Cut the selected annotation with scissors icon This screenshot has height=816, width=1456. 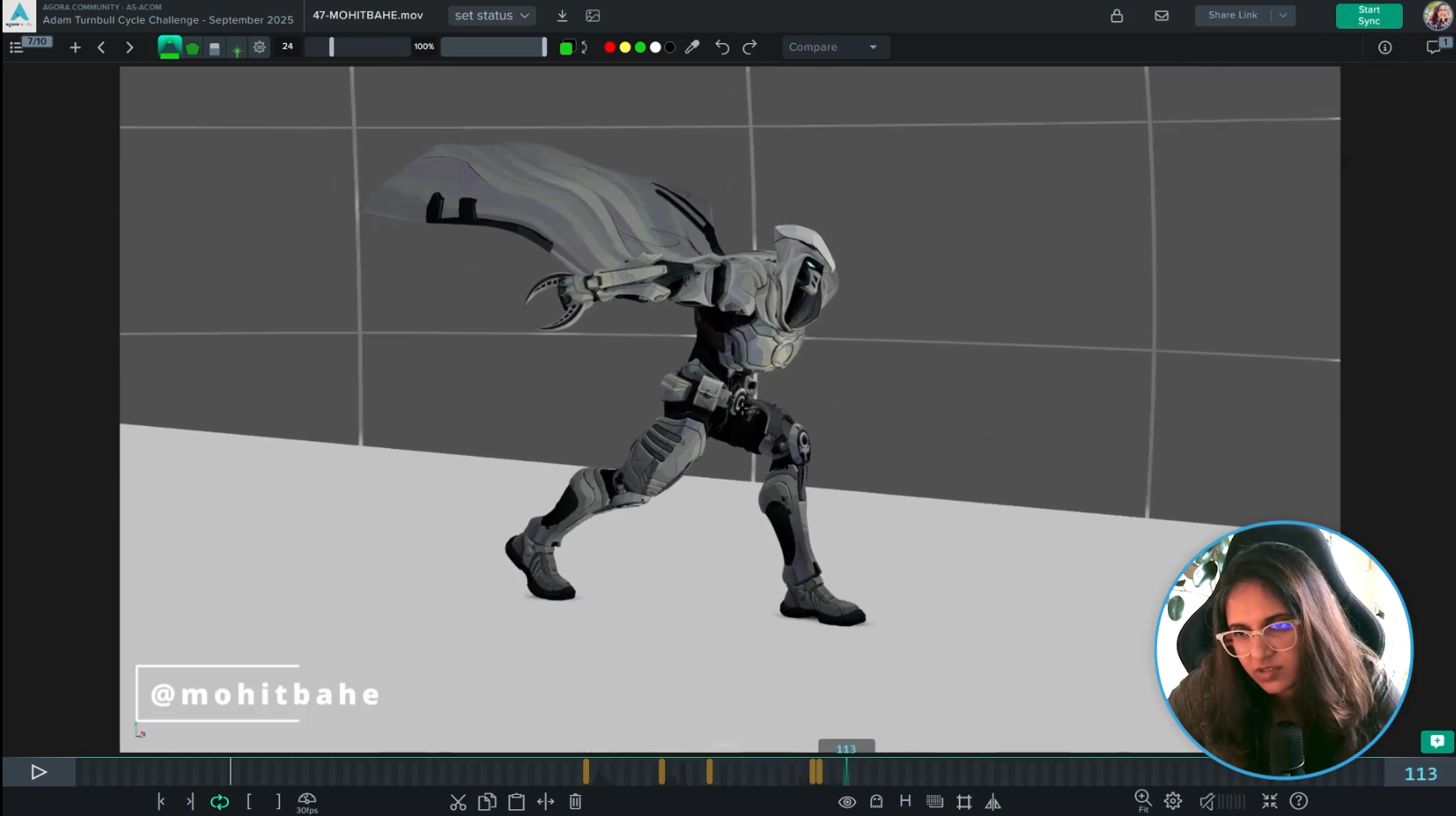457,802
